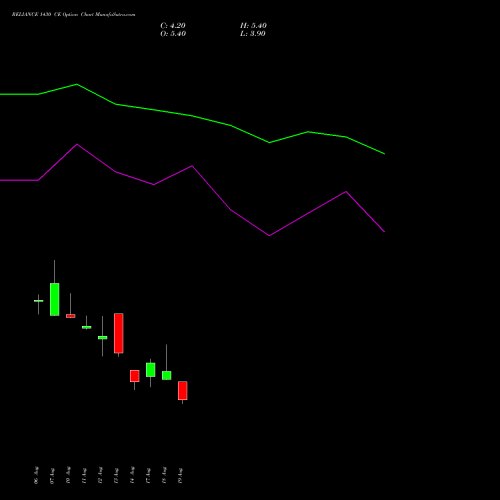Click the low value 'L: 3.90'
This screenshot has width=500, height=500.
click(253, 34)
